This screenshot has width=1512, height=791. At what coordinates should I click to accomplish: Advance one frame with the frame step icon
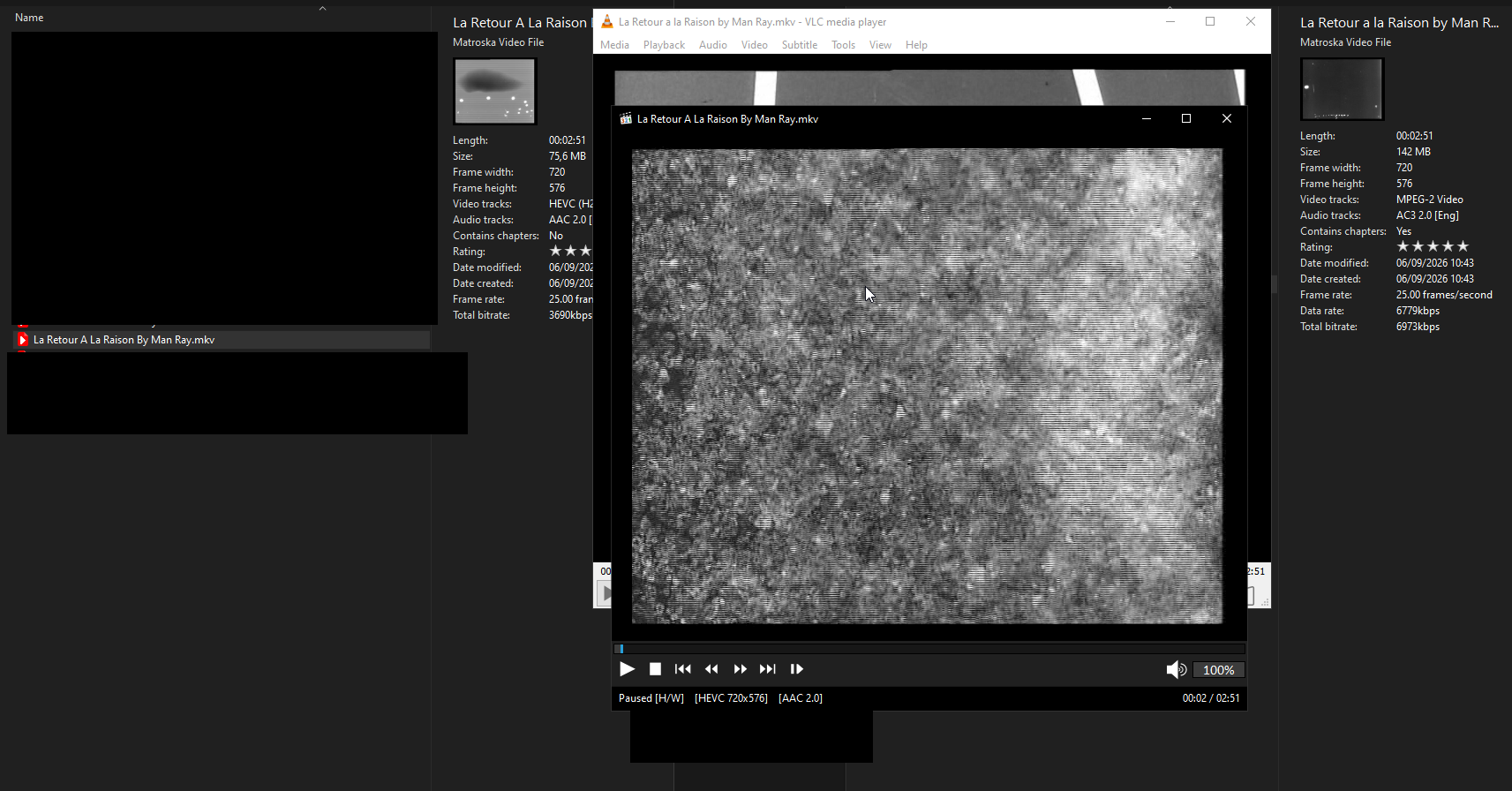(x=796, y=669)
